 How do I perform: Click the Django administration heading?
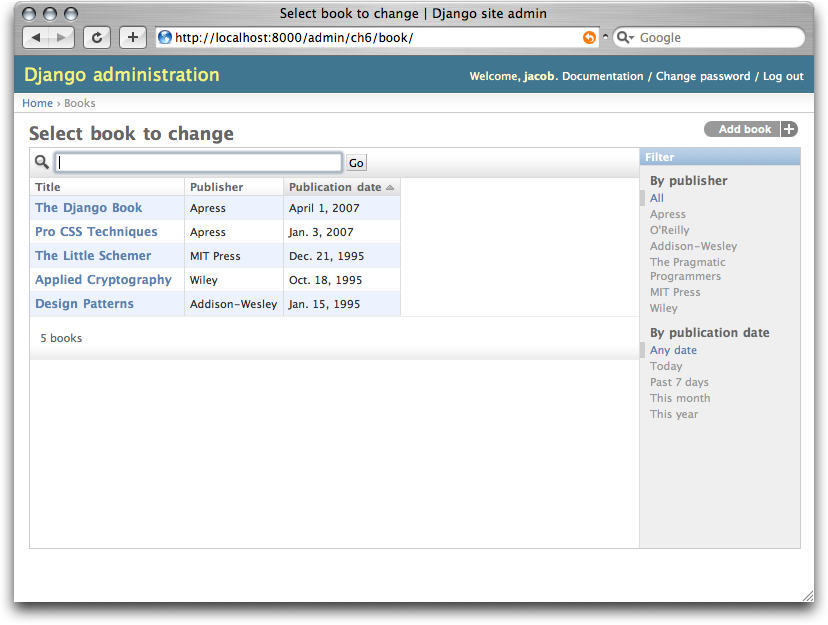pyautogui.click(x=121, y=74)
